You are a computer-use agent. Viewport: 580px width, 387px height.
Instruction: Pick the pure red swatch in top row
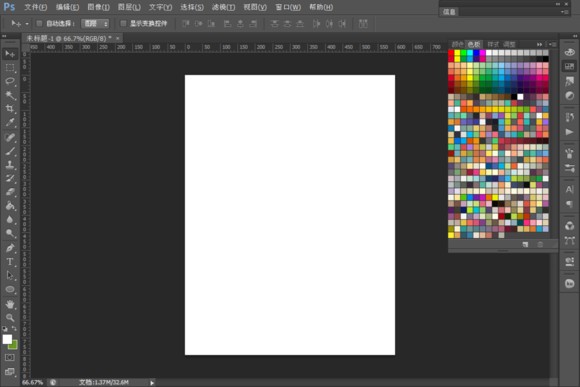(451, 53)
